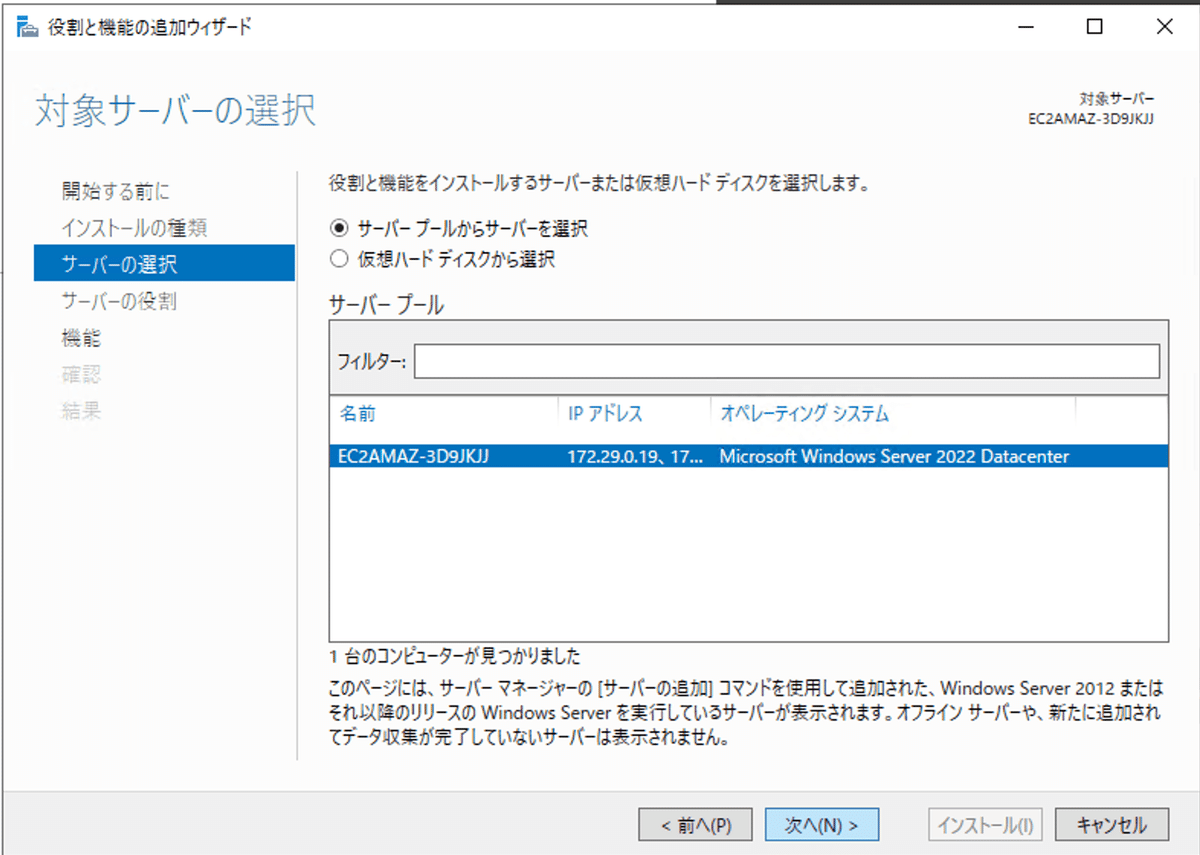The width and height of the screenshot is (1200, 855).
Task: Click the < 前へ(P) button
Action: point(695,825)
